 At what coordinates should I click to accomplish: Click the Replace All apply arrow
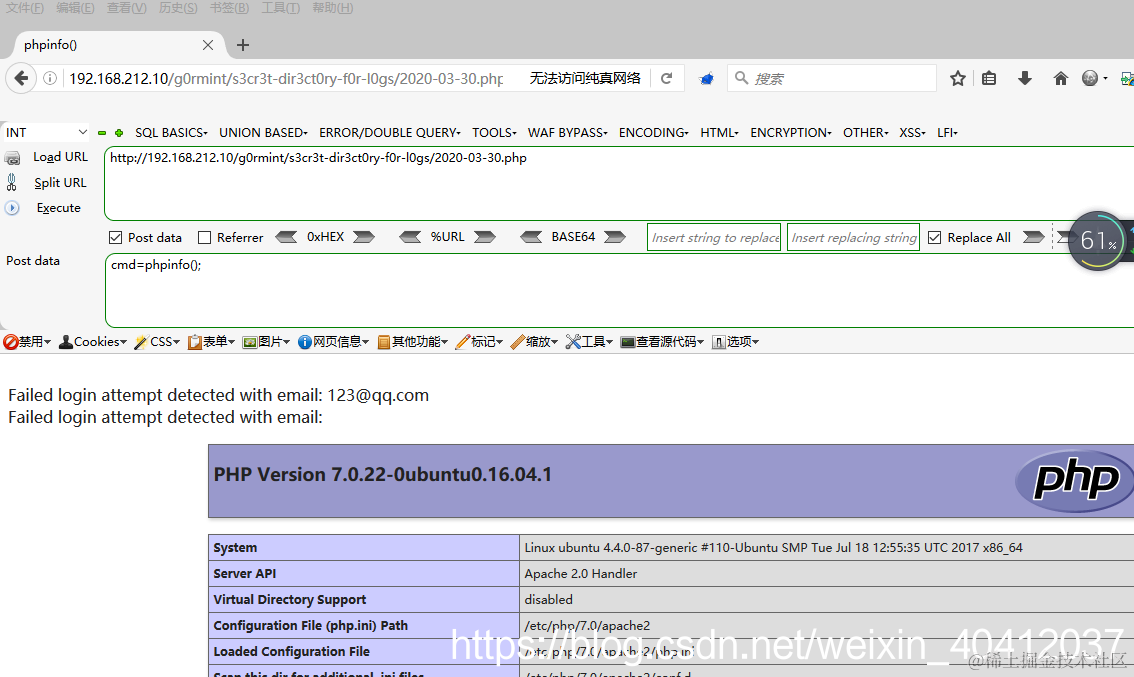pyautogui.click(x=1033, y=237)
